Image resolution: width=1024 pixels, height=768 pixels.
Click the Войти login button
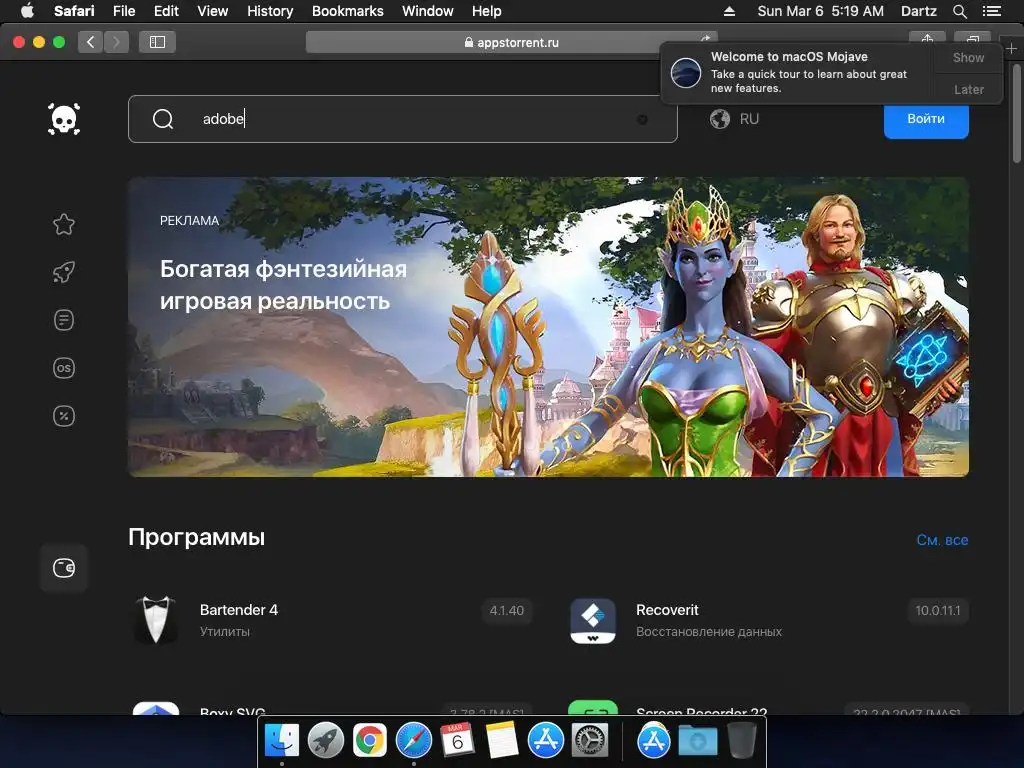[x=926, y=119]
